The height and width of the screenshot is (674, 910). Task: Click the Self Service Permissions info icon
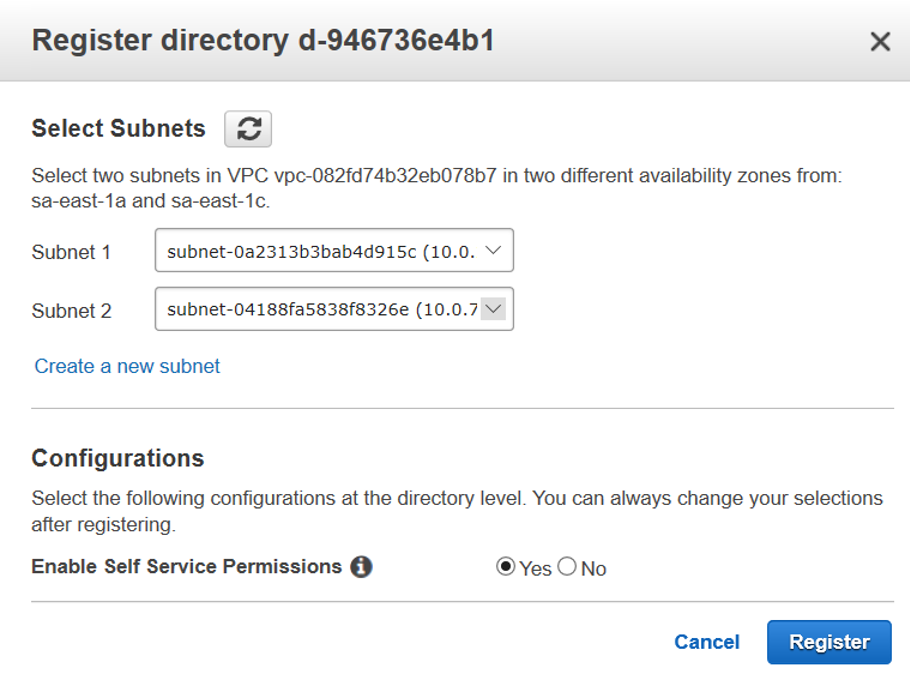pyautogui.click(x=361, y=567)
